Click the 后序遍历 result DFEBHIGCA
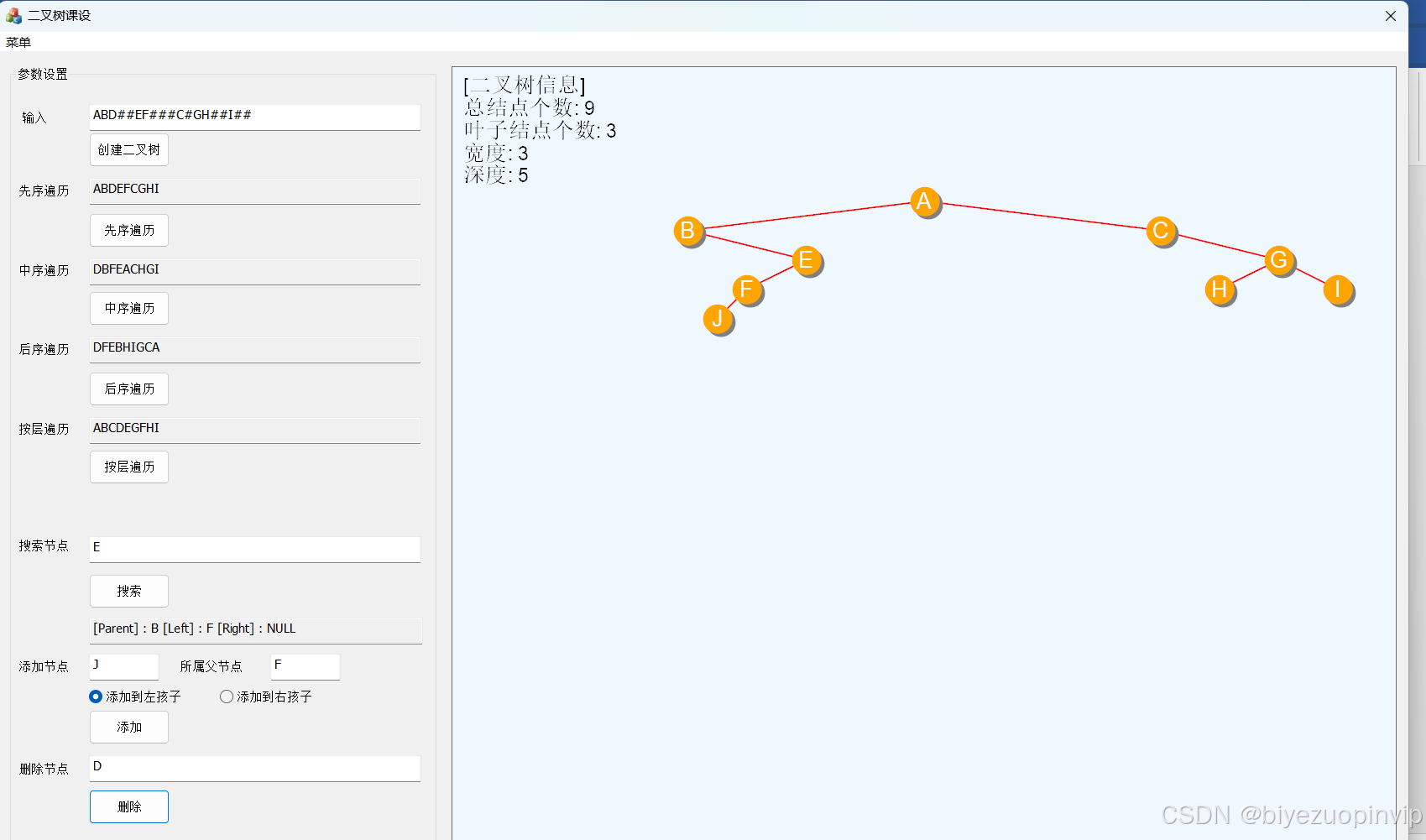 coord(255,349)
